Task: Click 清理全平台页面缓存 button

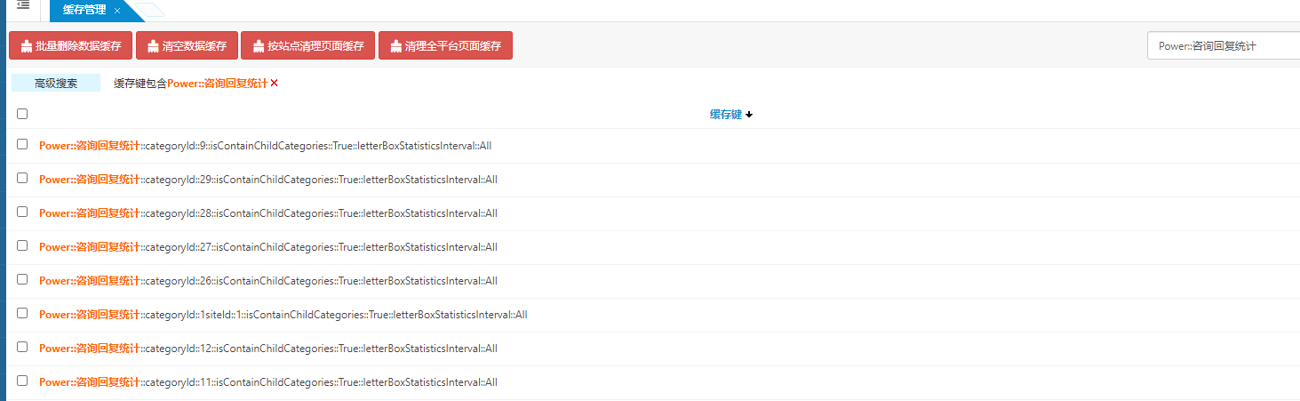Action: (x=445, y=46)
